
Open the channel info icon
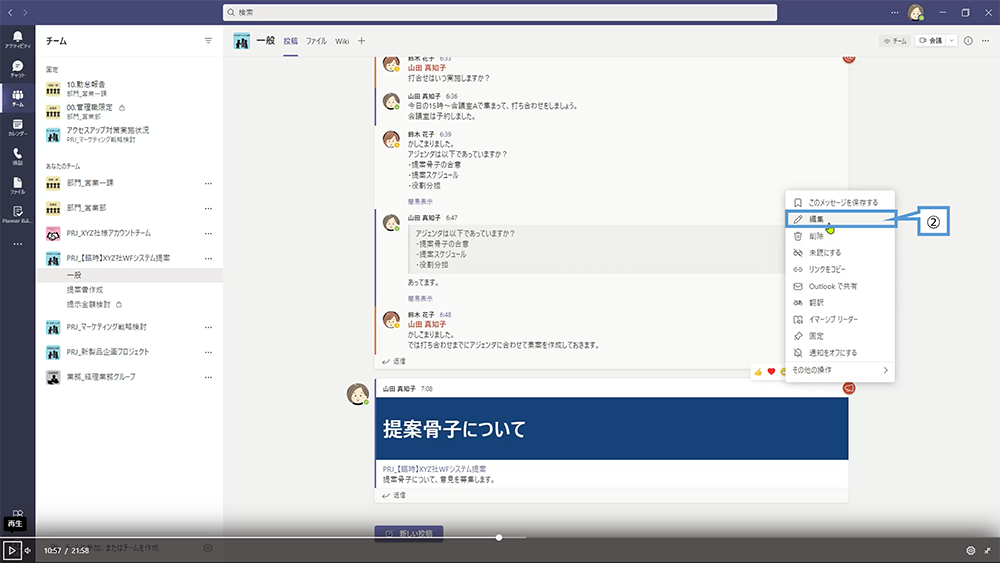(968, 41)
